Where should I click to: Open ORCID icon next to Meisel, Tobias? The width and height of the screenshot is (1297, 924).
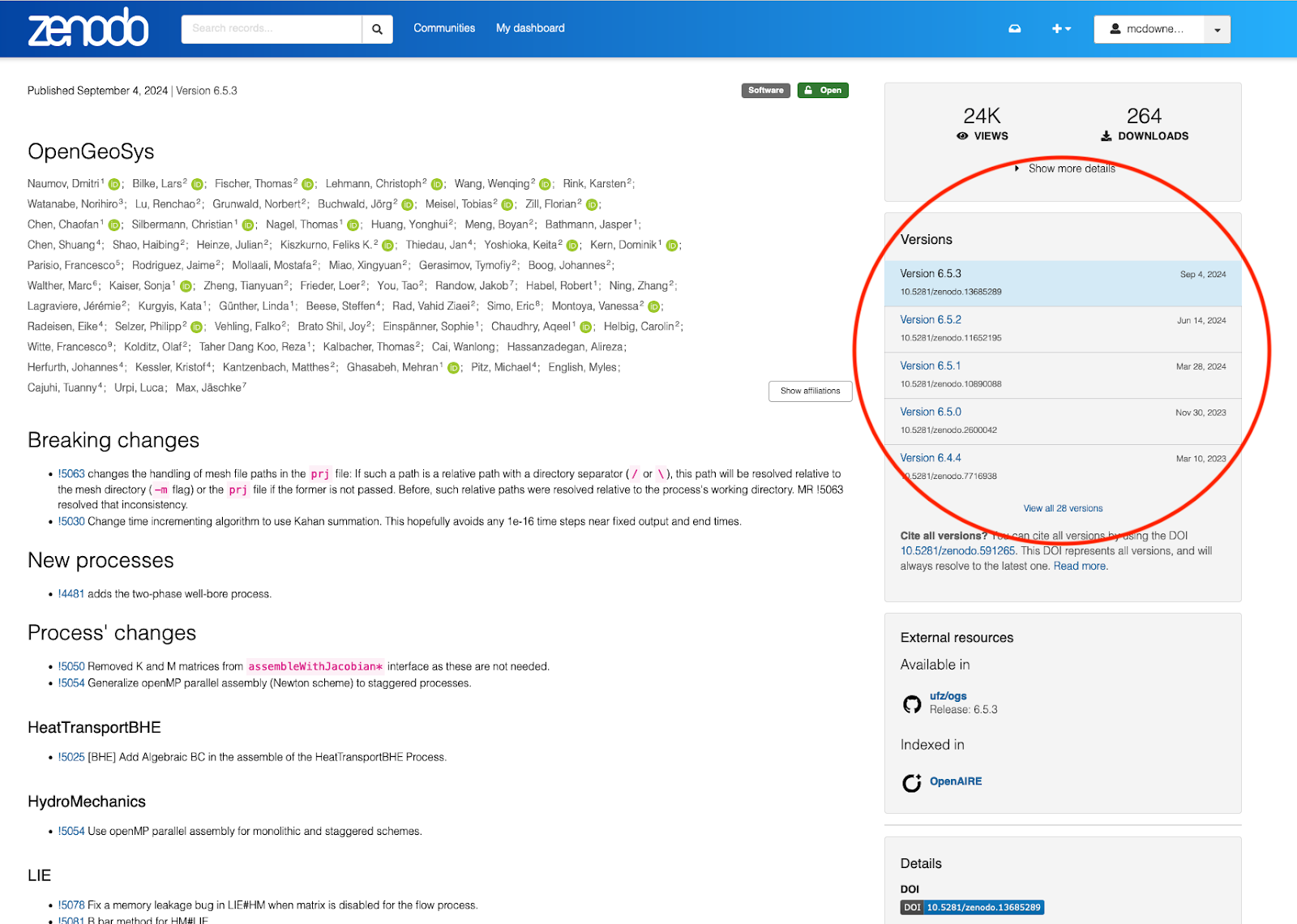point(507,204)
